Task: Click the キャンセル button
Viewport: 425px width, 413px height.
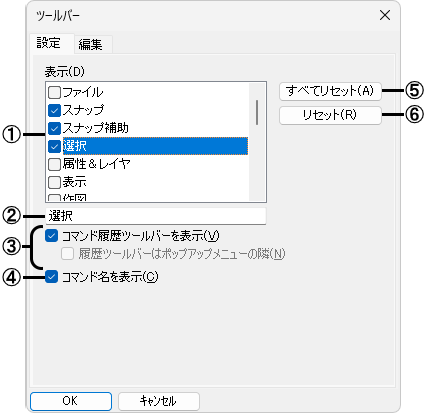Action: (159, 401)
